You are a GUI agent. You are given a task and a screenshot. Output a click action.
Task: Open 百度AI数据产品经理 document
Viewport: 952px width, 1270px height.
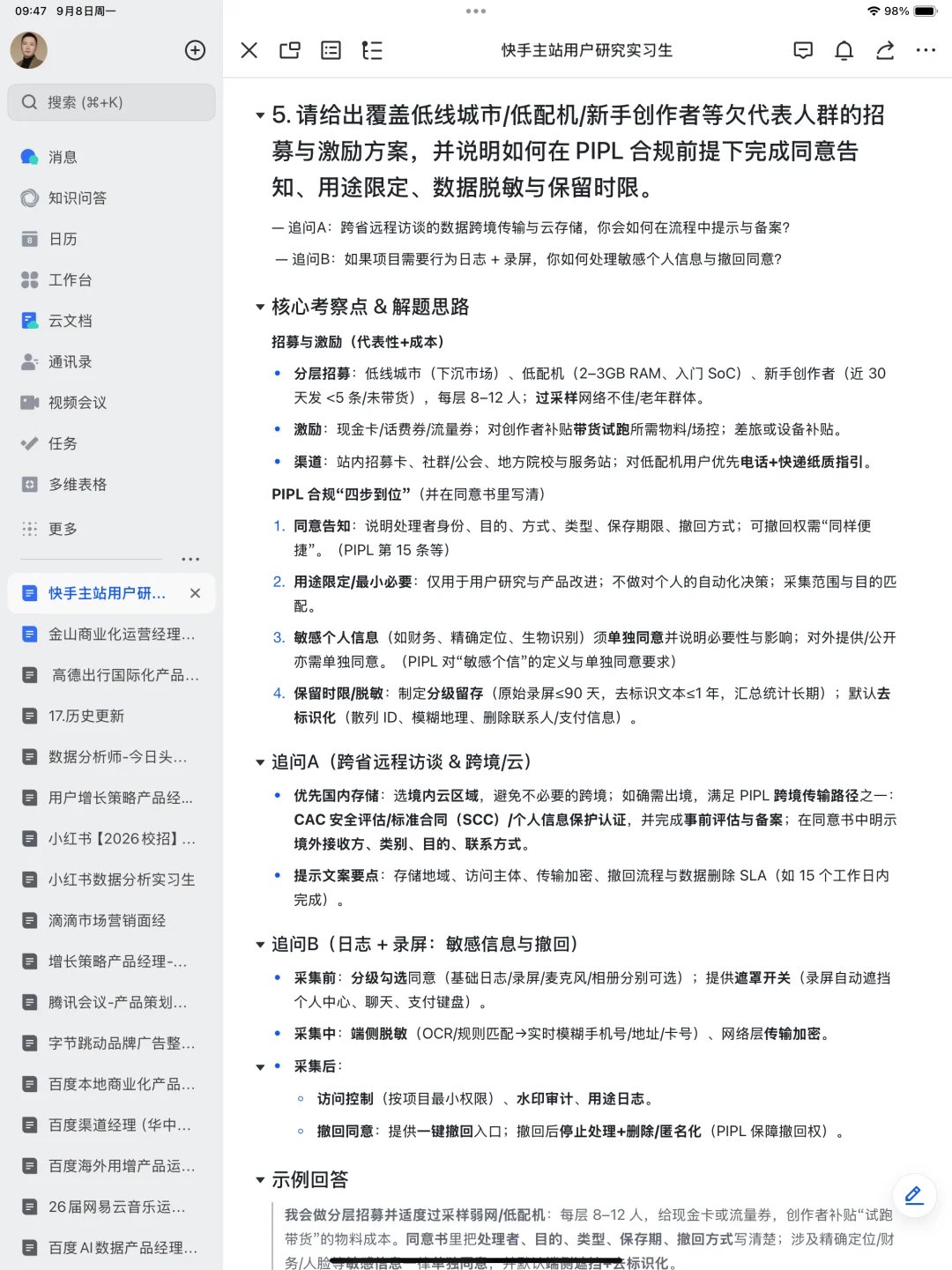click(111, 1248)
